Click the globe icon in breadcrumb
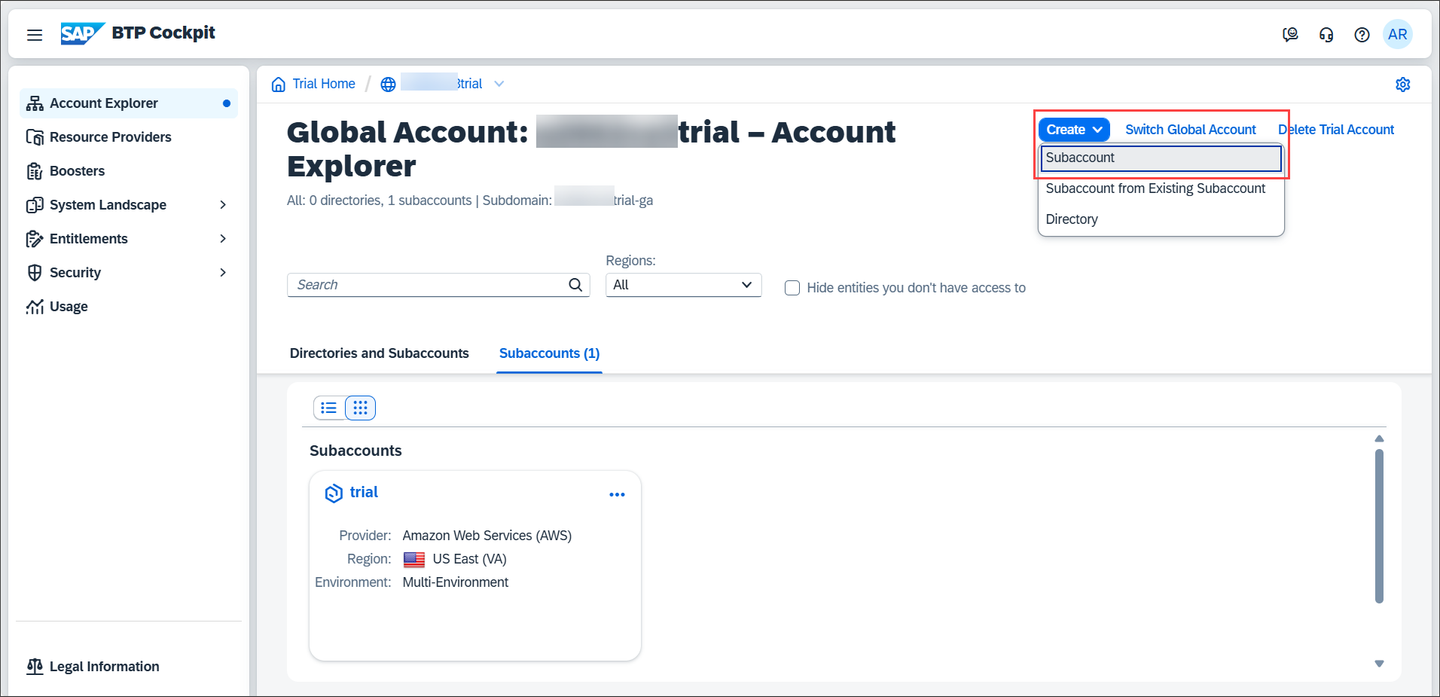This screenshot has height=697, width=1440. [388, 84]
